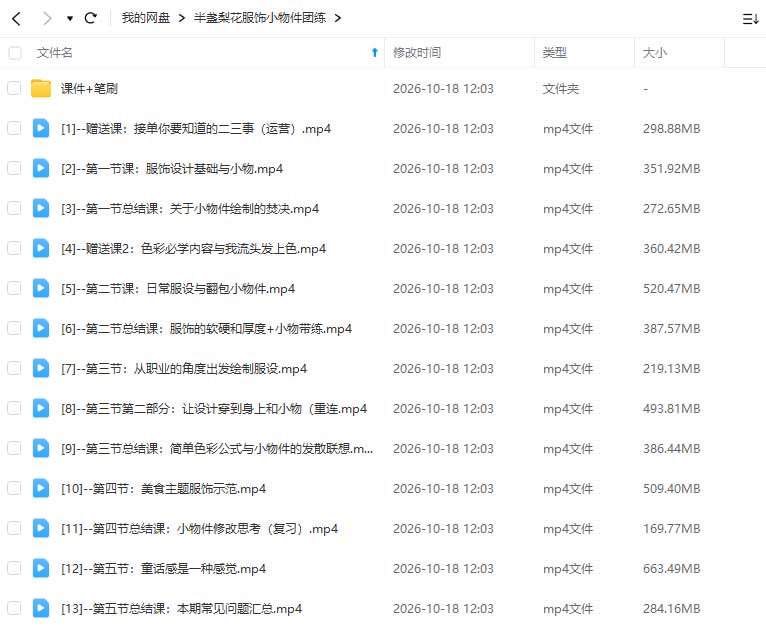Open file [3]--第一节总结课 filename
Viewport: 766px width, 628px height.
[x=190, y=209]
